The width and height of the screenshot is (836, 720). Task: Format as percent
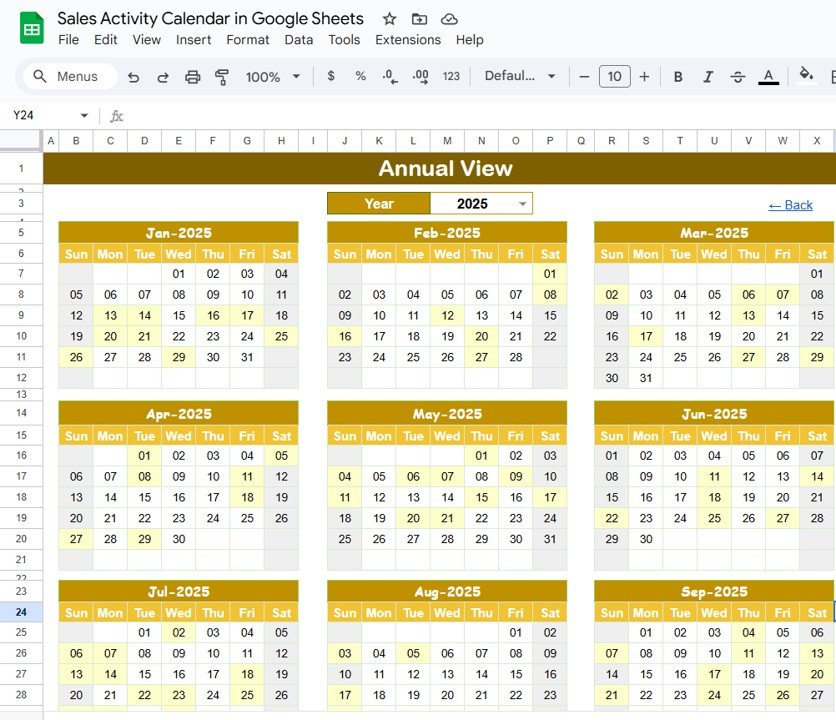[x=360, y=76]
